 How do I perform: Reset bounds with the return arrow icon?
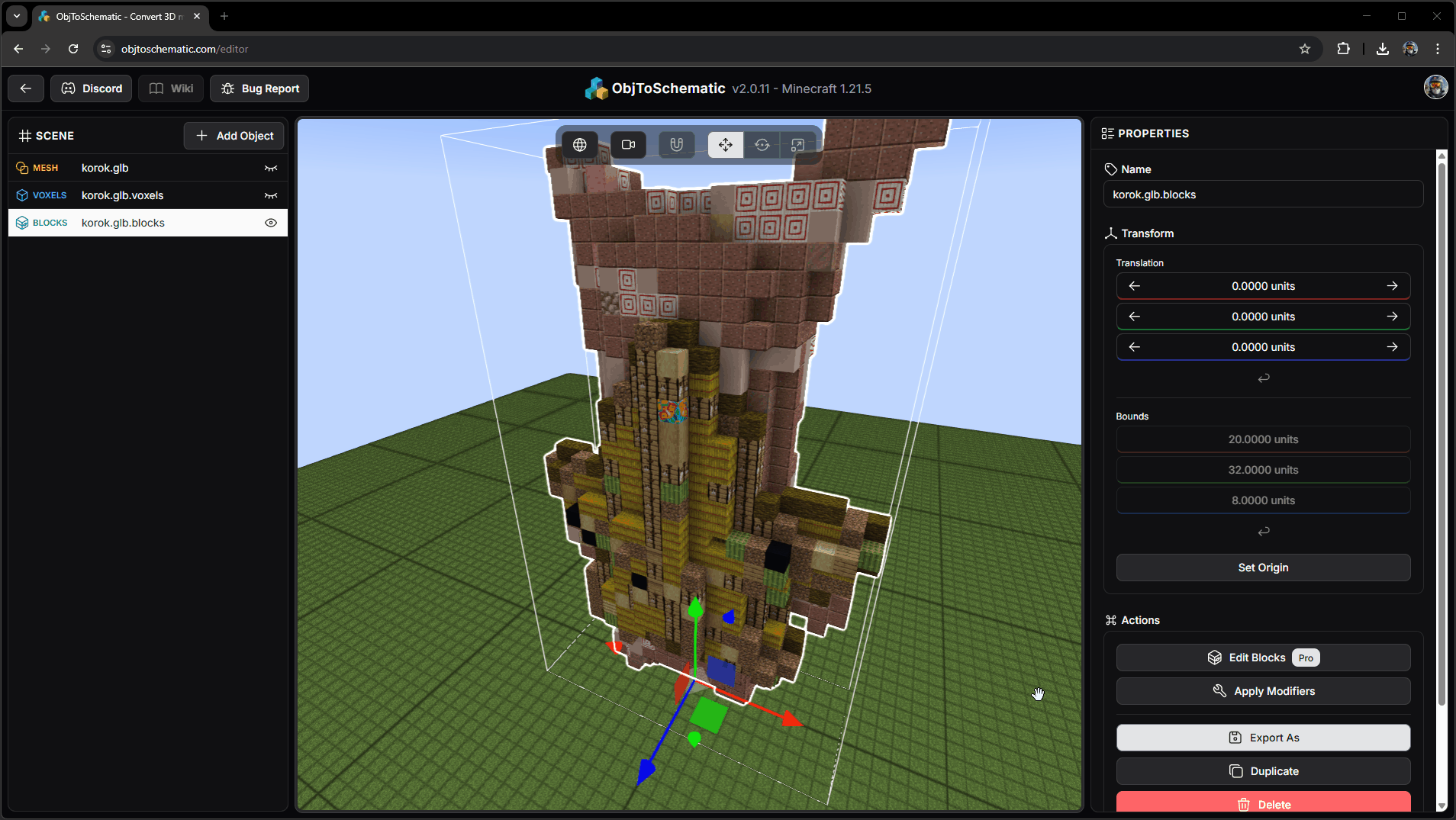(x=1264, y=531)
